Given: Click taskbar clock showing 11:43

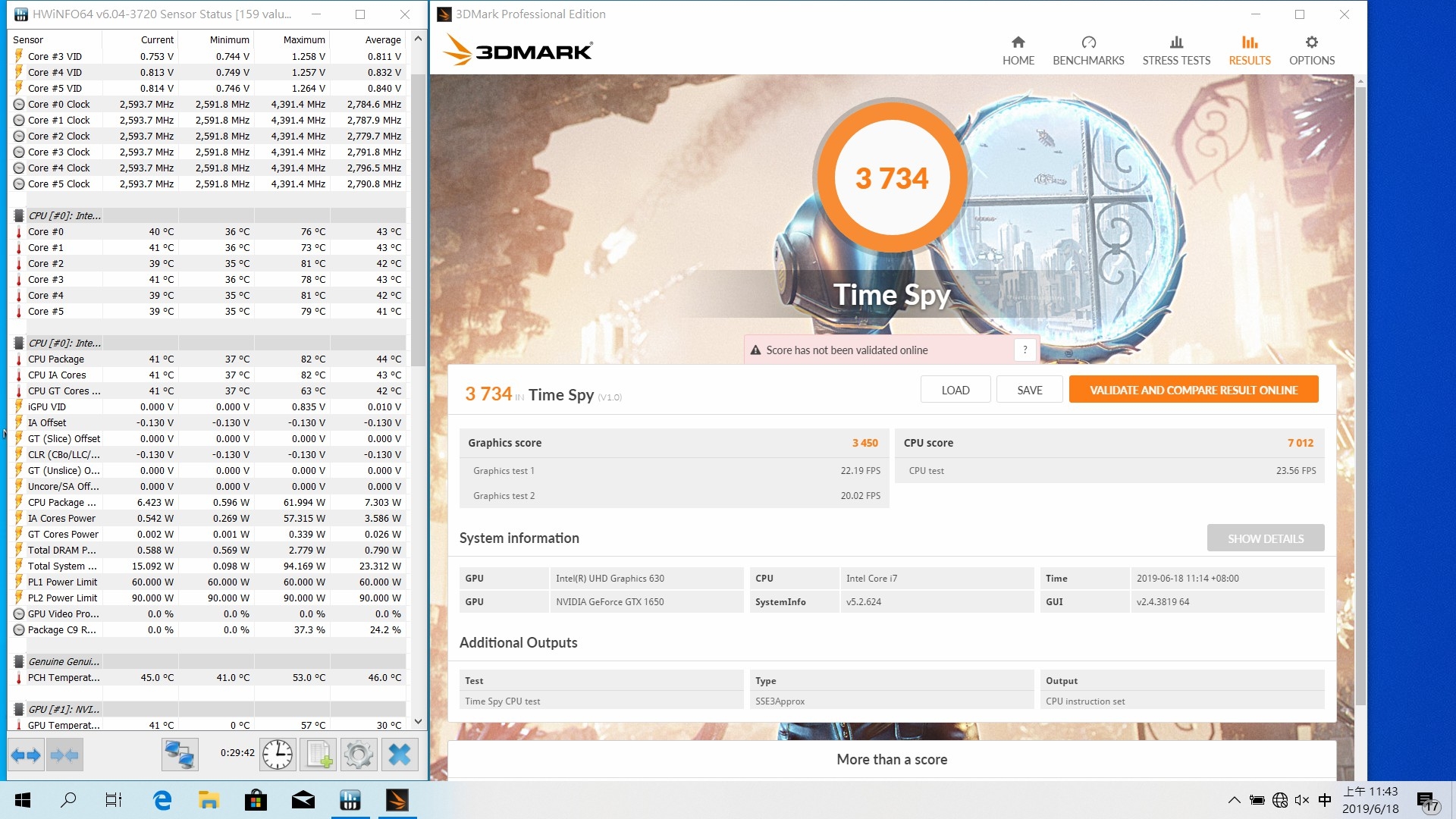Looking at the screenshot, I should [1370, 800].
